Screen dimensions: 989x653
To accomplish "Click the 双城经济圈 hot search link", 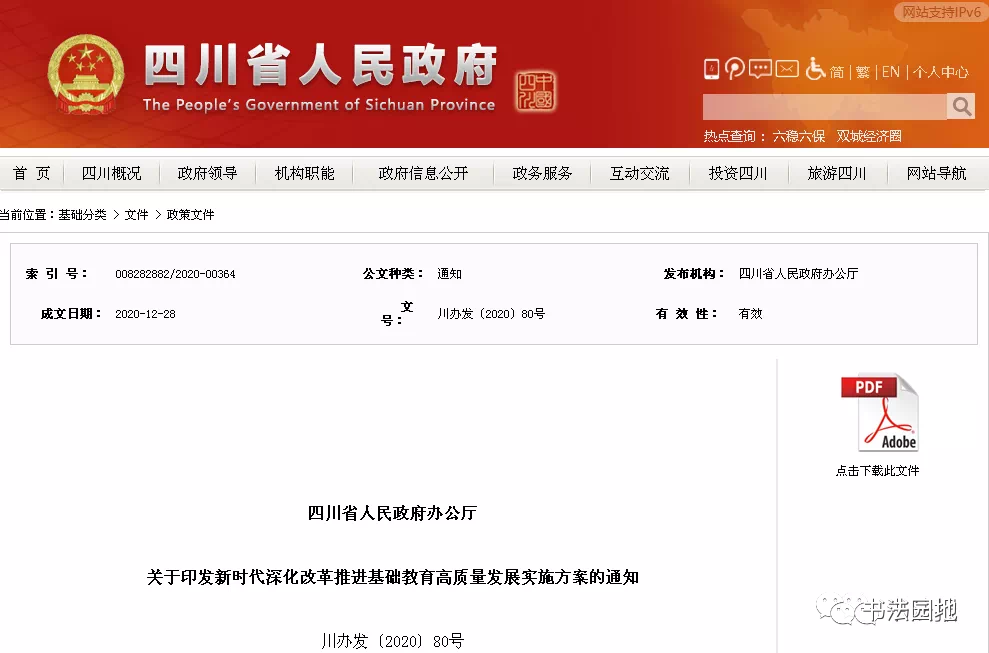I will tap(869, 136).
